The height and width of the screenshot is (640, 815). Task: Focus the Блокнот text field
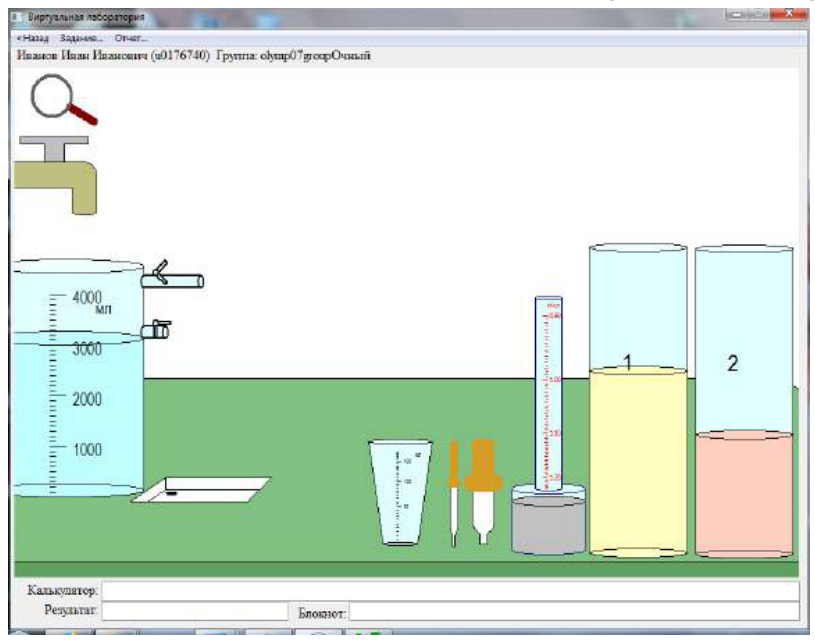(x=574, y=611)
